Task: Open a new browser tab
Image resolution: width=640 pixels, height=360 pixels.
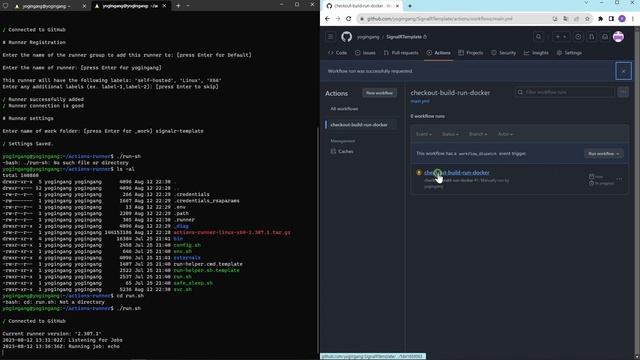Action: (410, 6)
